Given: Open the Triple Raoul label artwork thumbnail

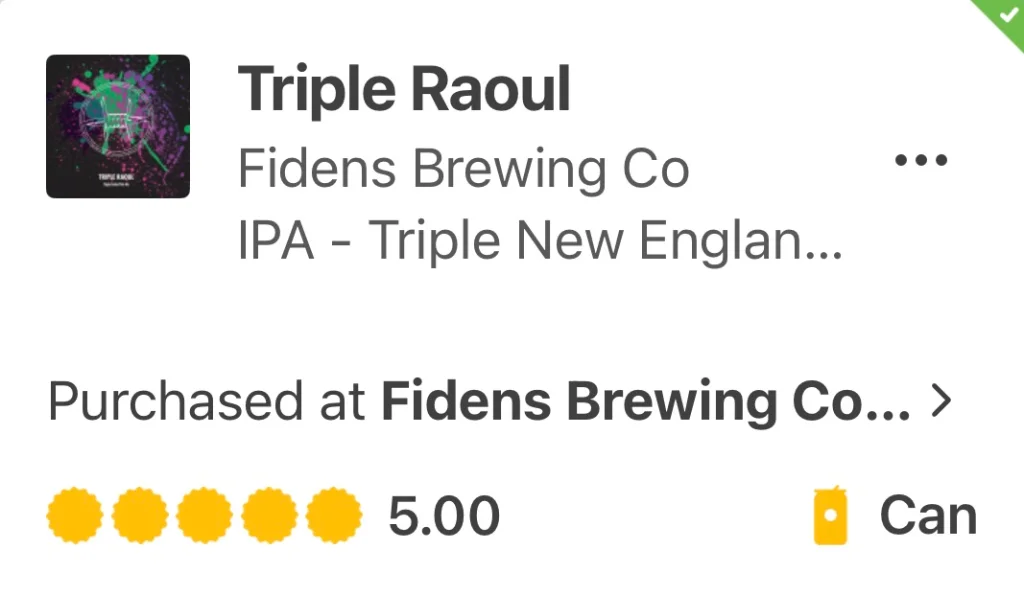Looking at the screenshot, I should [118, 126].
